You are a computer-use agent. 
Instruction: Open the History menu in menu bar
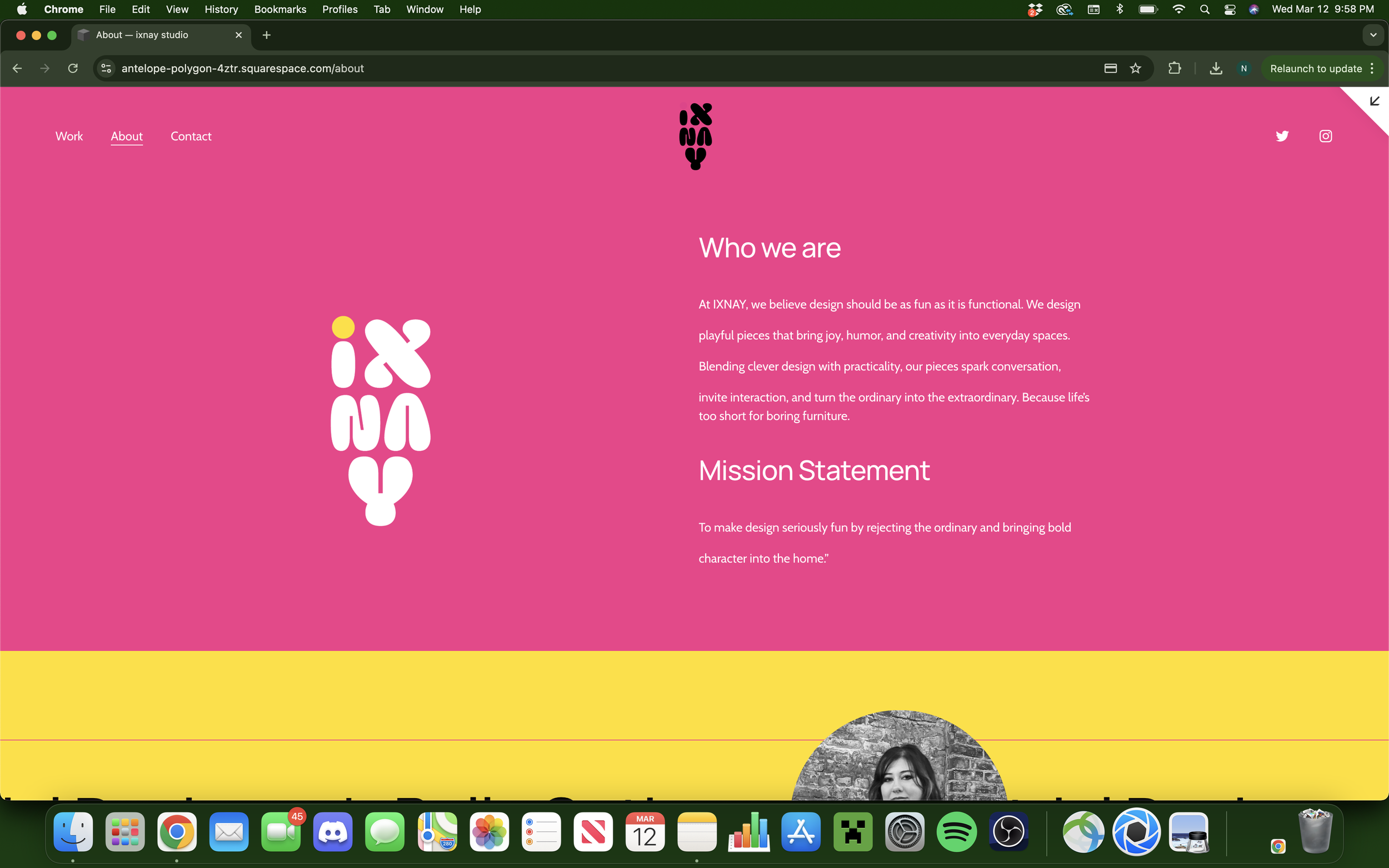coord(221,9)
